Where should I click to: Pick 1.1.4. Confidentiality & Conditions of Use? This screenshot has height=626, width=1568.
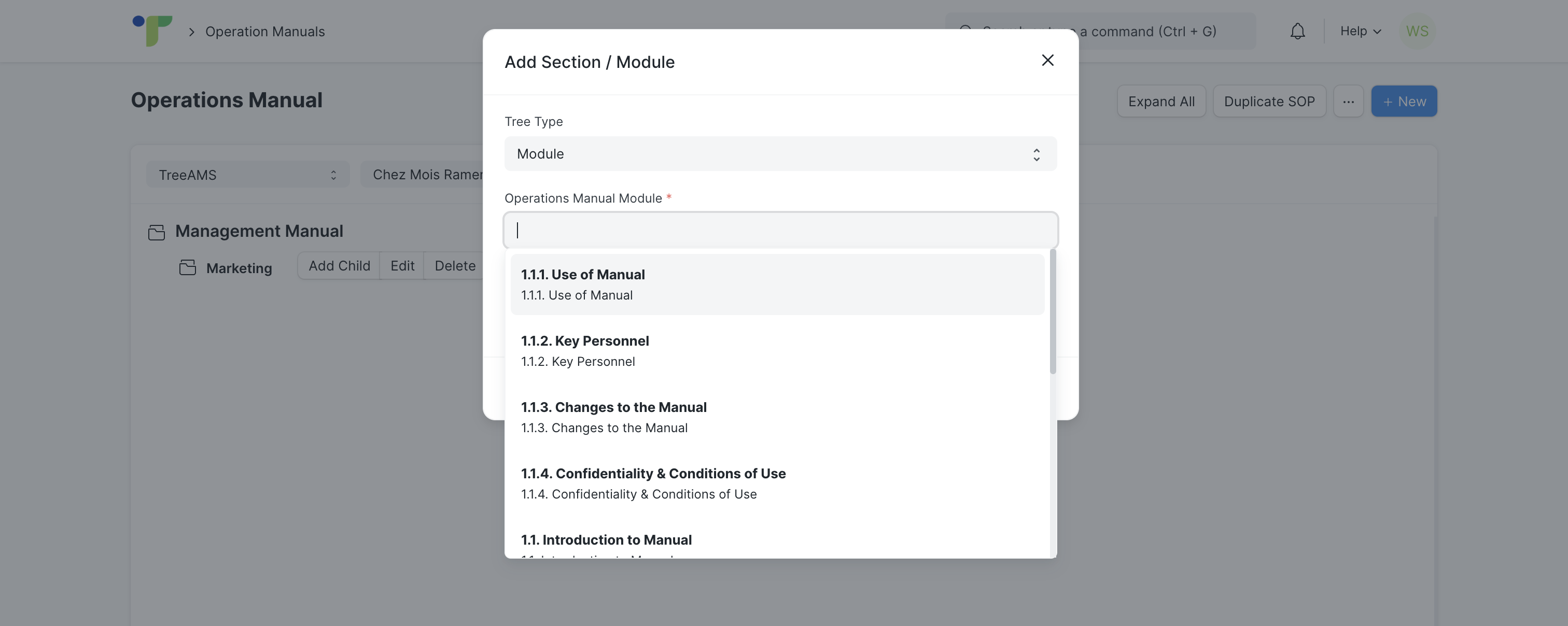tap(777, 483)
